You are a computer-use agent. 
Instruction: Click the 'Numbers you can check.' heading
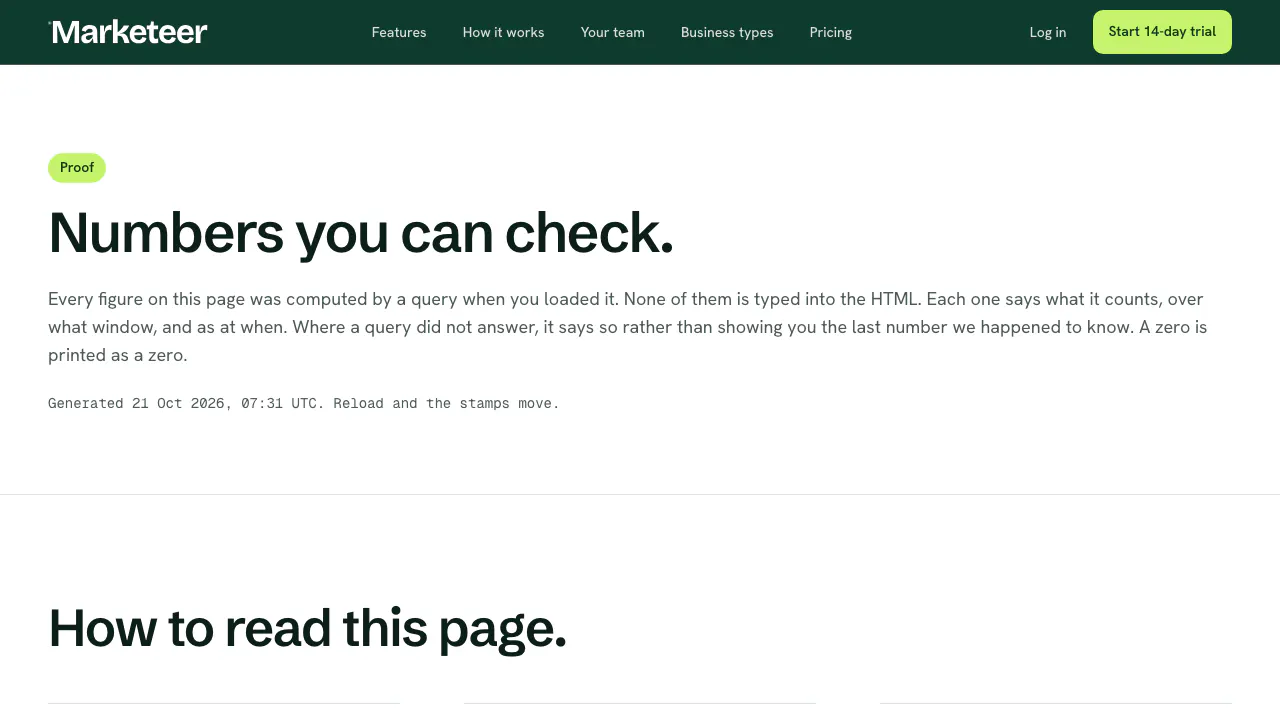tap(361, 233)
